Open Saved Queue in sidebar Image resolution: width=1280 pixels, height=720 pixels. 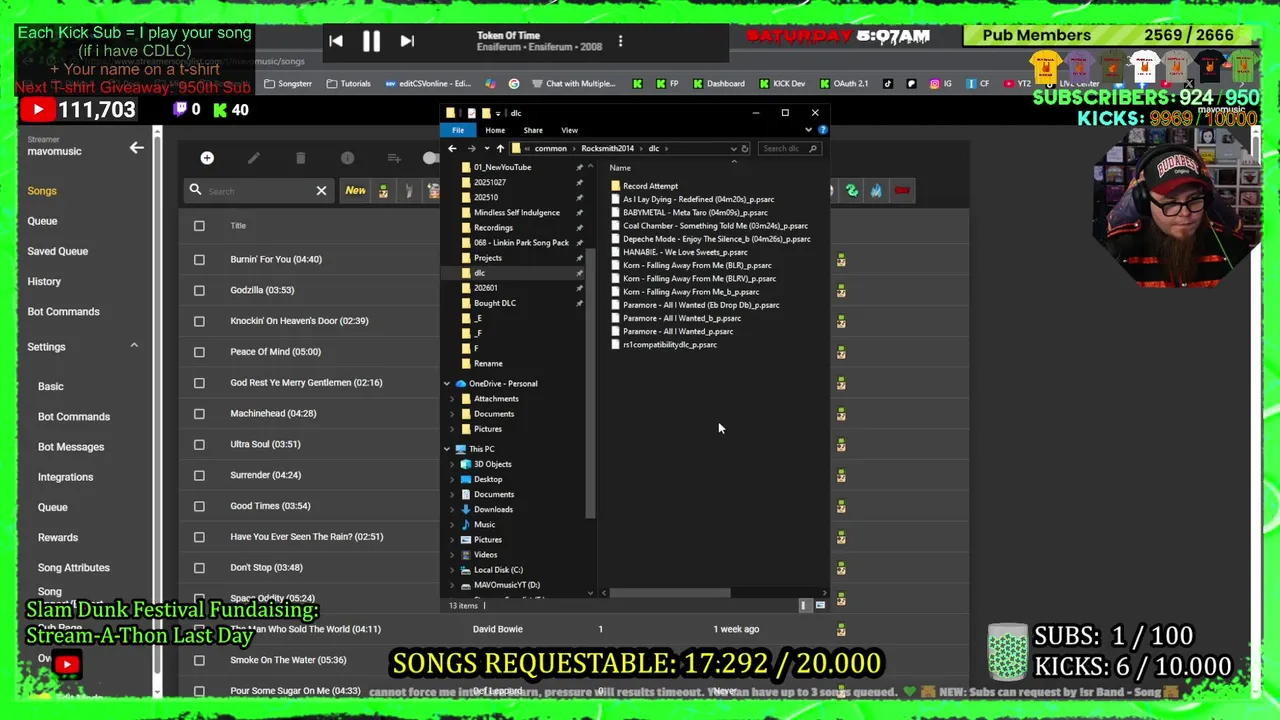[58, 251]
